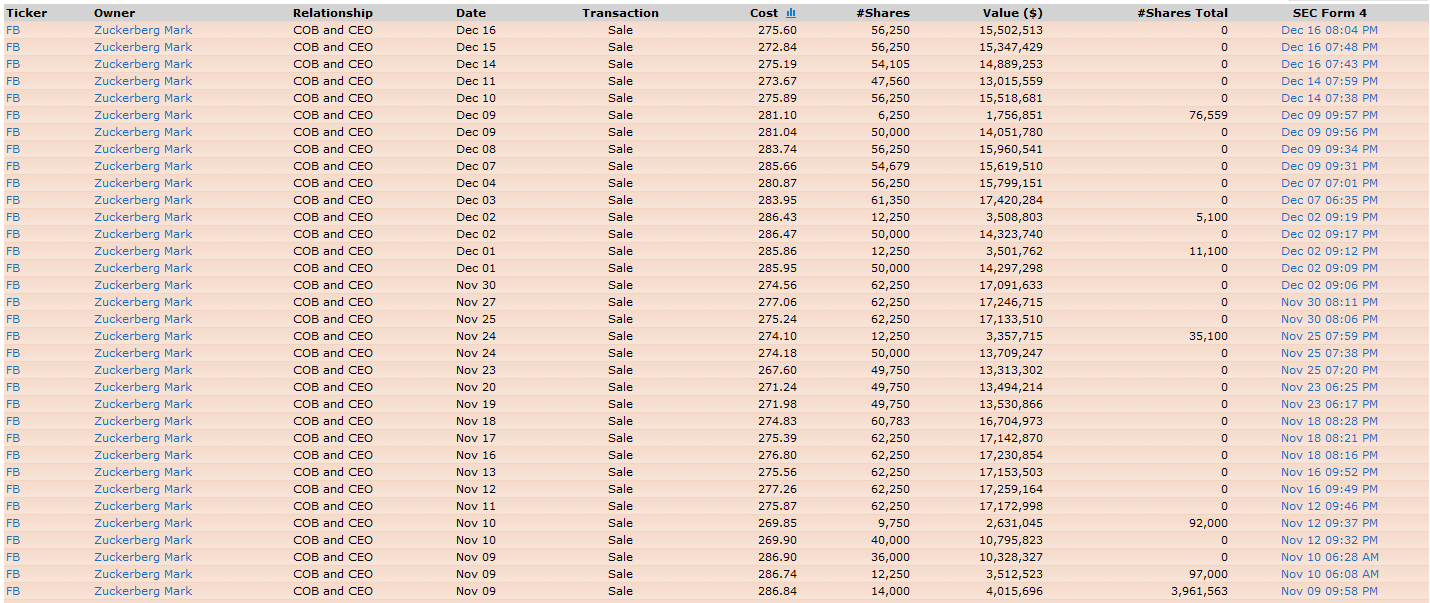
Task: Open SEC Form 4 link Nov 30 08:06 PM
Action: (1329, 319)
